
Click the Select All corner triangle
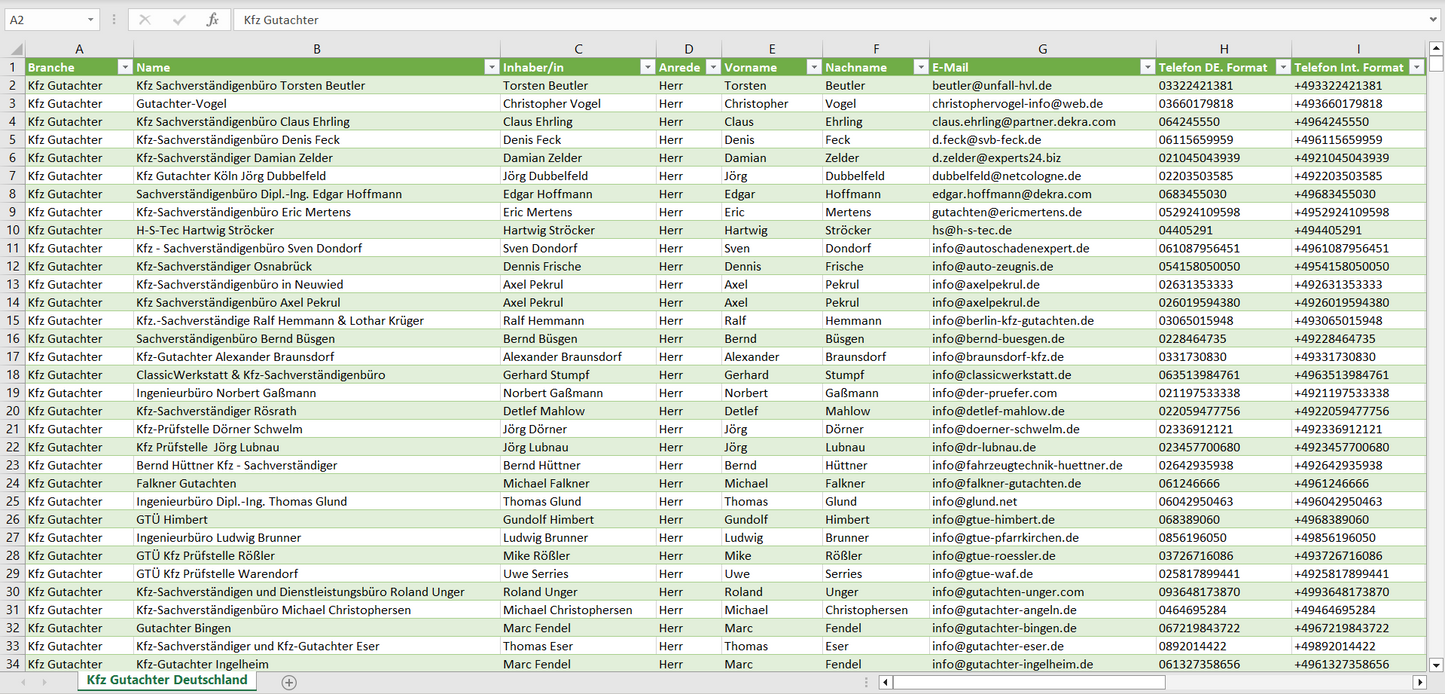[13, 49]
